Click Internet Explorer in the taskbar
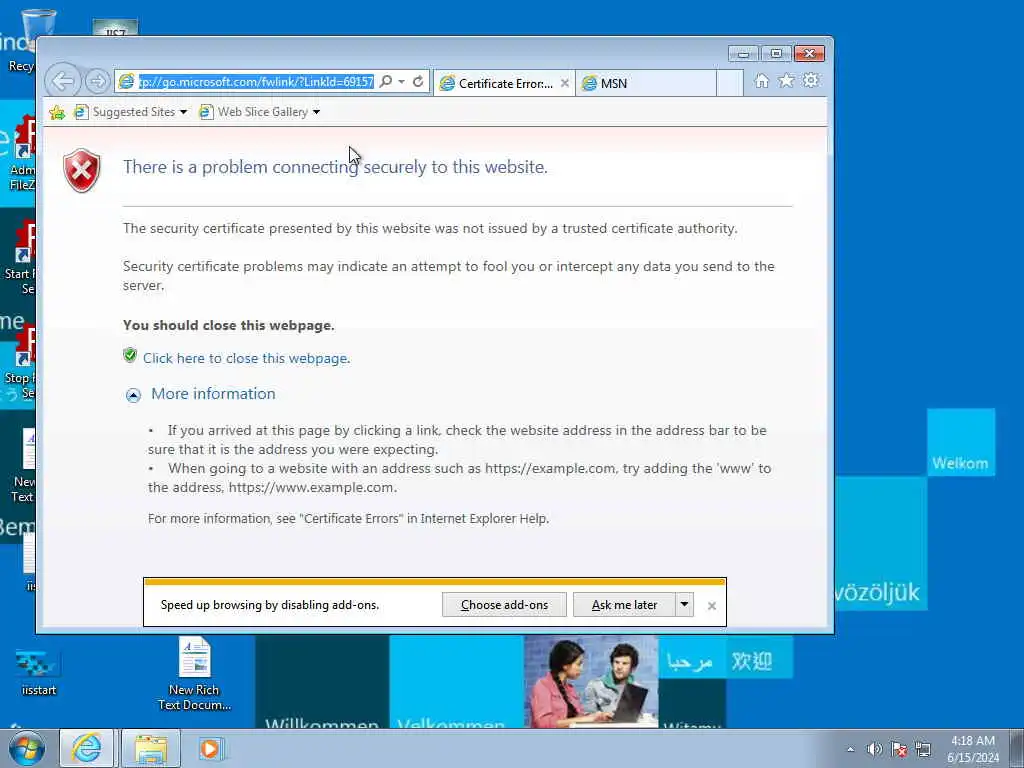The image size is (1024, 768). tap(87, 748)
